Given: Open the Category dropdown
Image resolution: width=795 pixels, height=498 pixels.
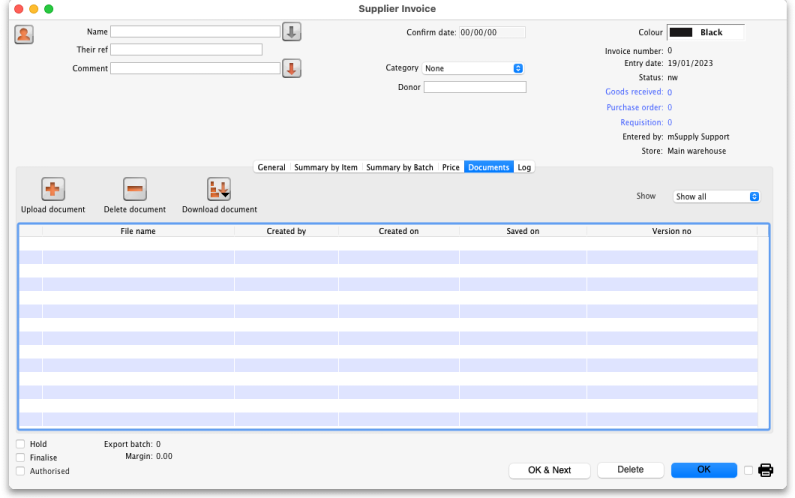Looking at the screenshot, I should click(474, 68).
